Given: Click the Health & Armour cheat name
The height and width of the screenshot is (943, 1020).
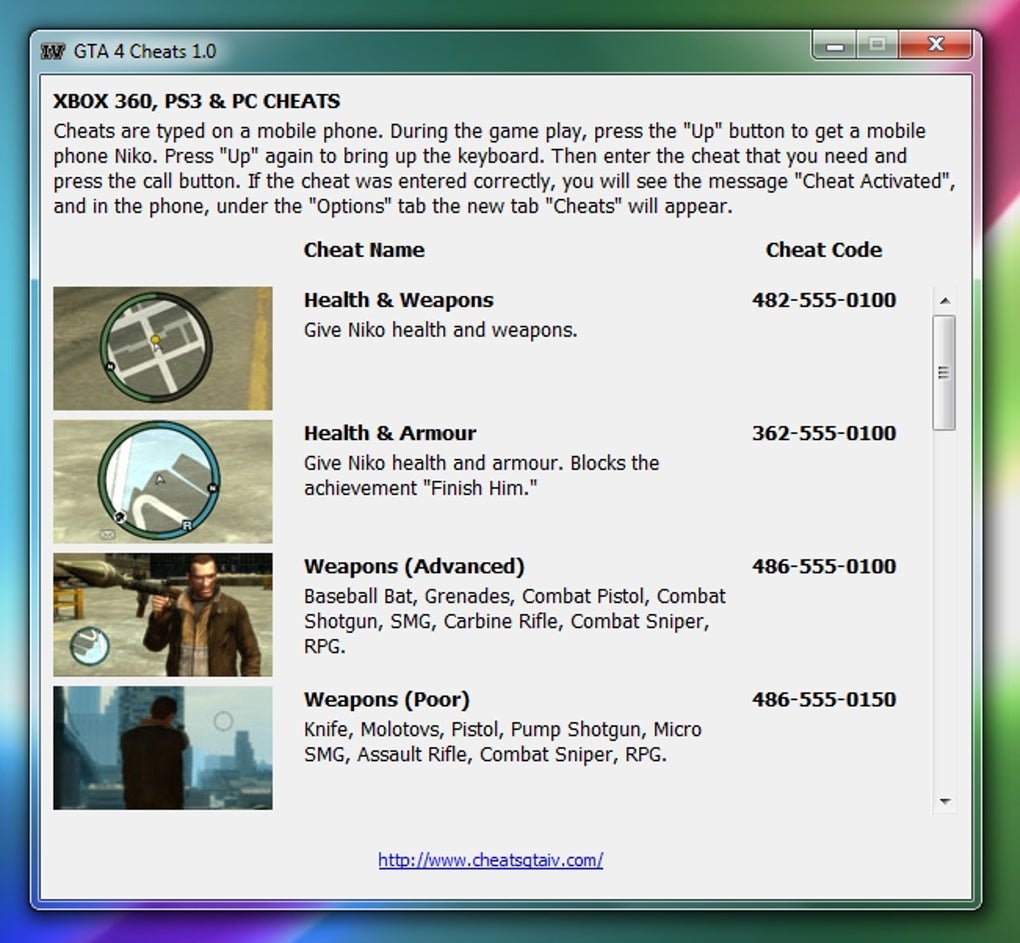Looking at the screenshot, I should 390,433.
